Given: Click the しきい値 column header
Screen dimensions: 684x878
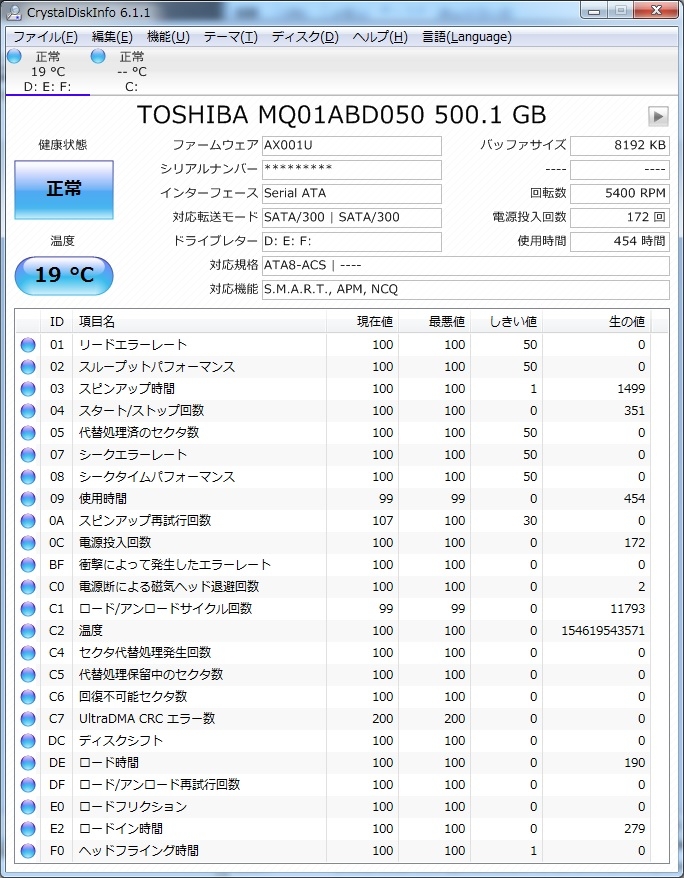Looking at the screenshot, I should [507, 322].
